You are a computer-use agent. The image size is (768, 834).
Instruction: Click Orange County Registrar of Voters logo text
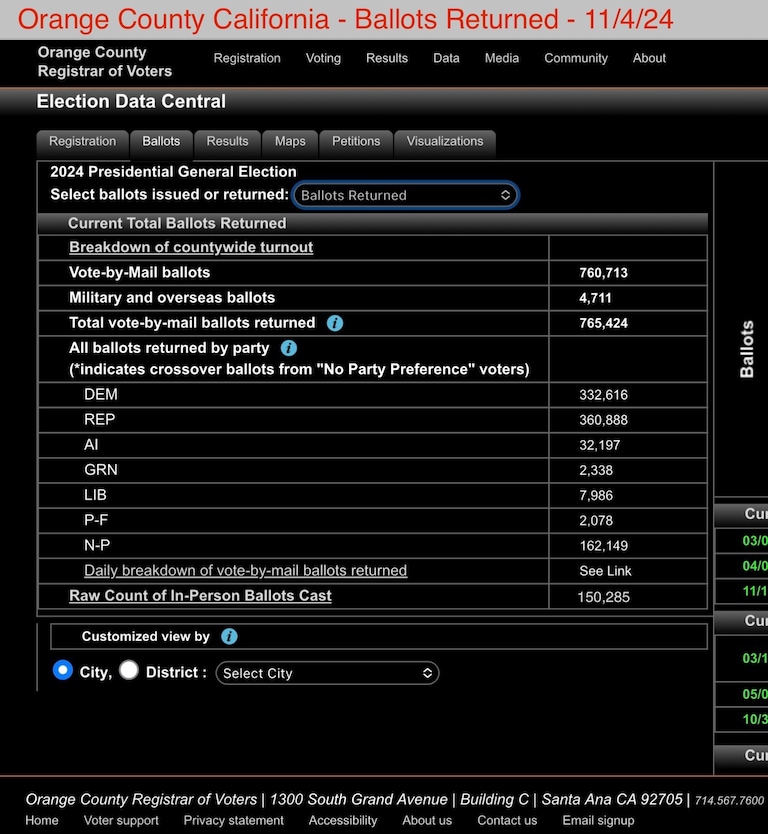pyautogui.click(x=105, y=62)
